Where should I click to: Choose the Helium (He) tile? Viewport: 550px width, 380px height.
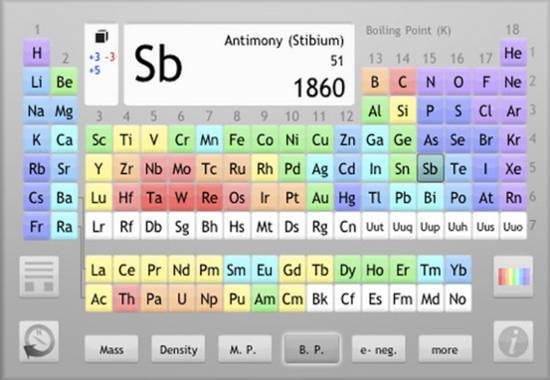pyautogui.click(x=513, y=53)
